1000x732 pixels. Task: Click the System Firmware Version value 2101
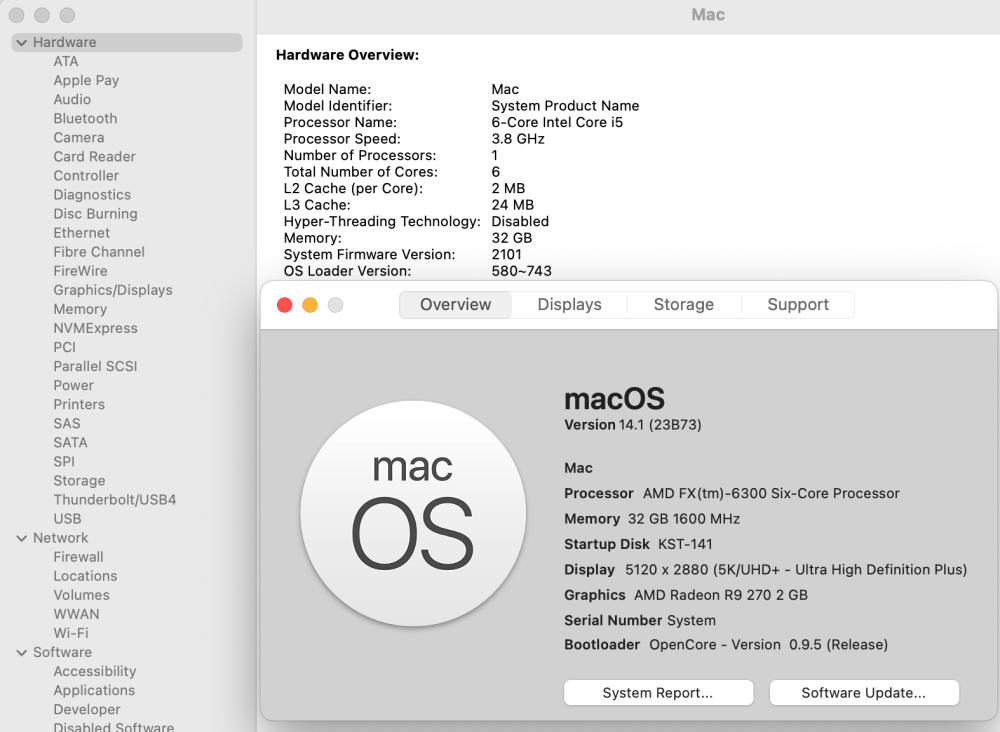click(506, 255)
